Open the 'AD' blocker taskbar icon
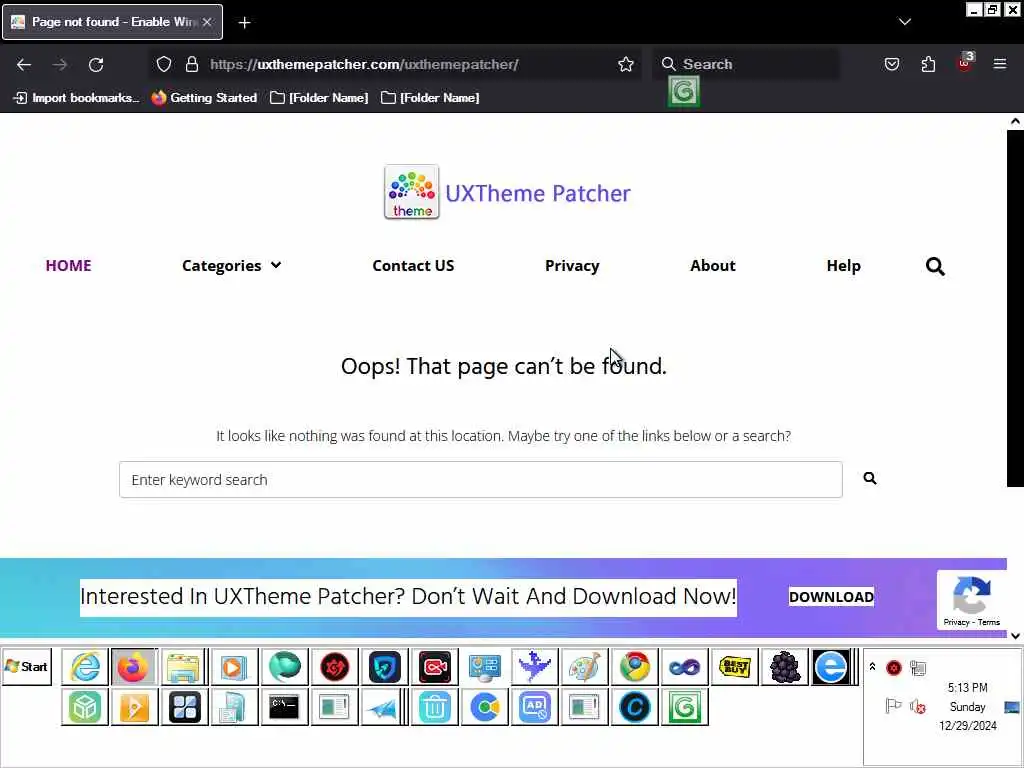The height and width of the screenshot is (768, 1024). tap(534, 707)
